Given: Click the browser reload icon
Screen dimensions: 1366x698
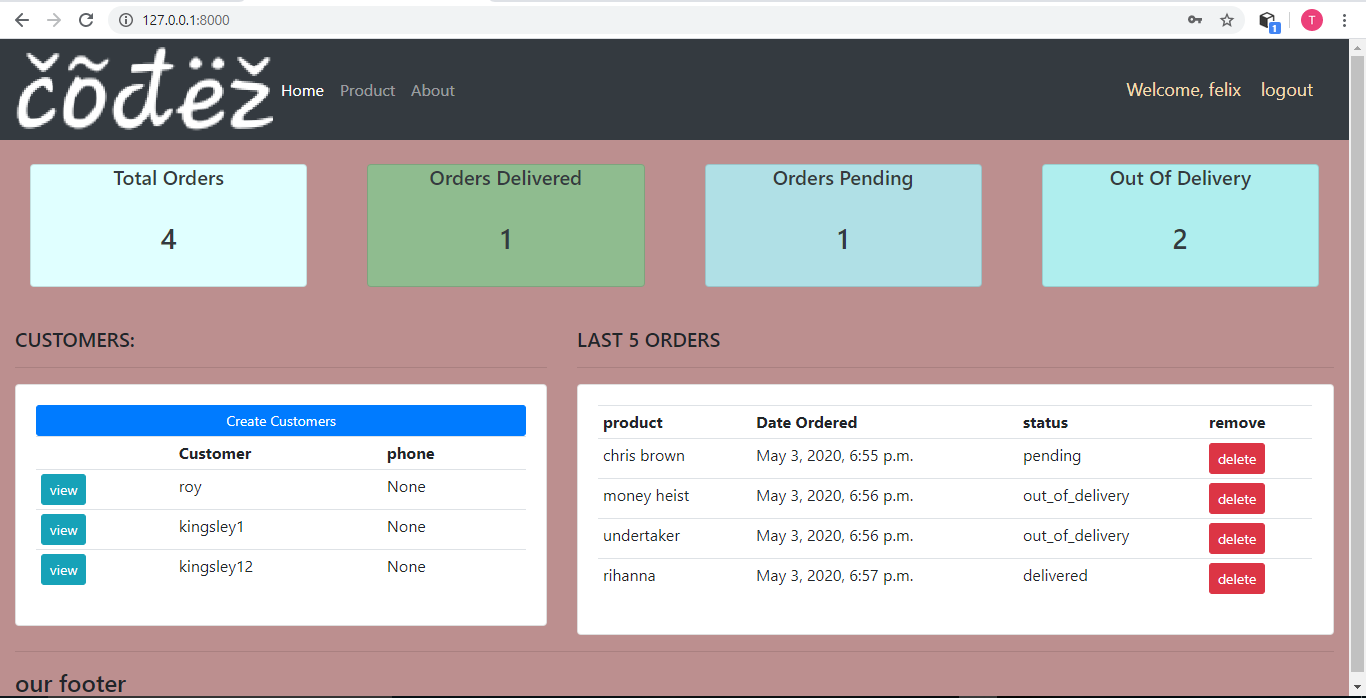Looking at the screenshot, I should pyautogui.click(x=85, y=19).
